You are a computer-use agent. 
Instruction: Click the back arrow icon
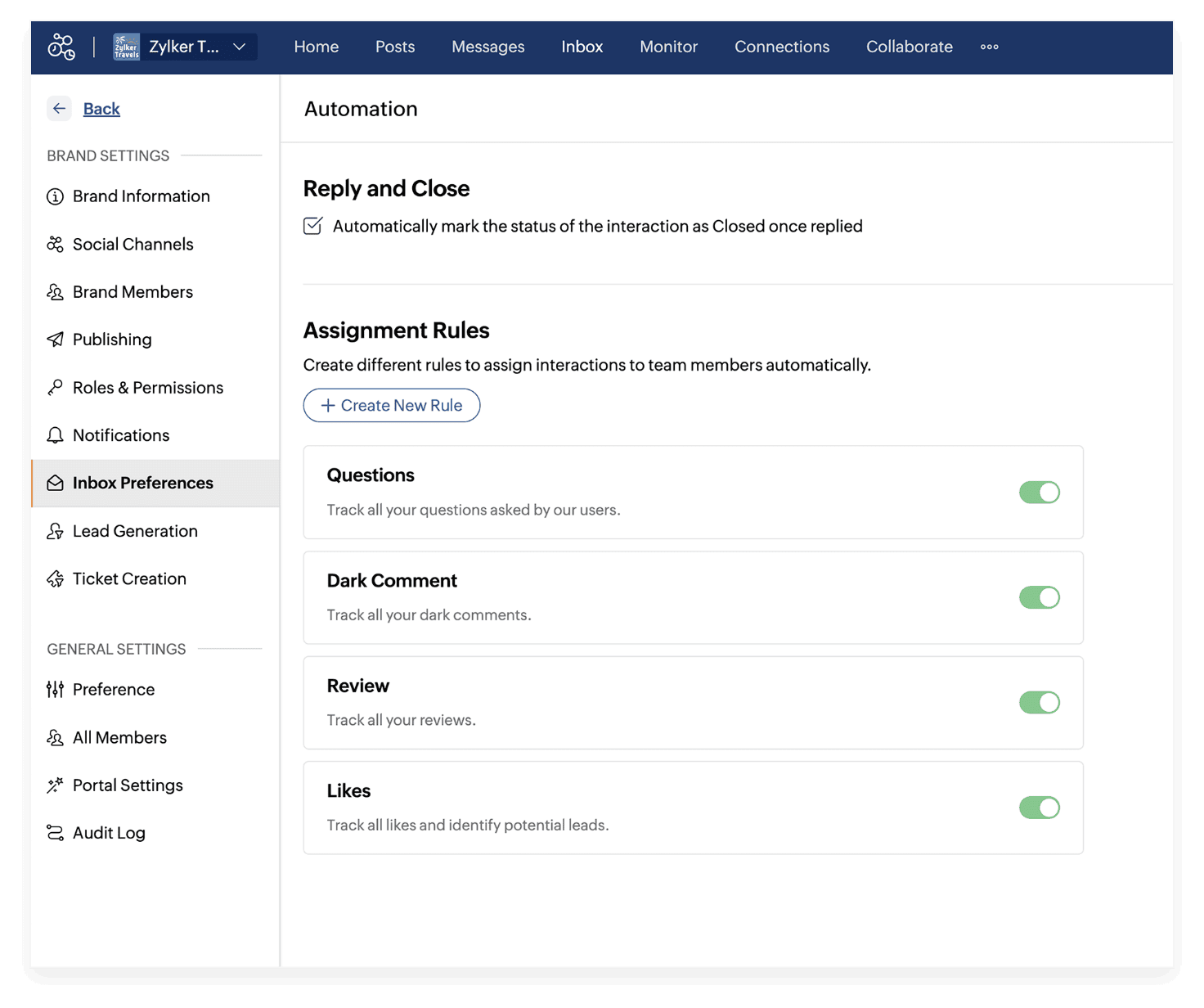point(59,109)
